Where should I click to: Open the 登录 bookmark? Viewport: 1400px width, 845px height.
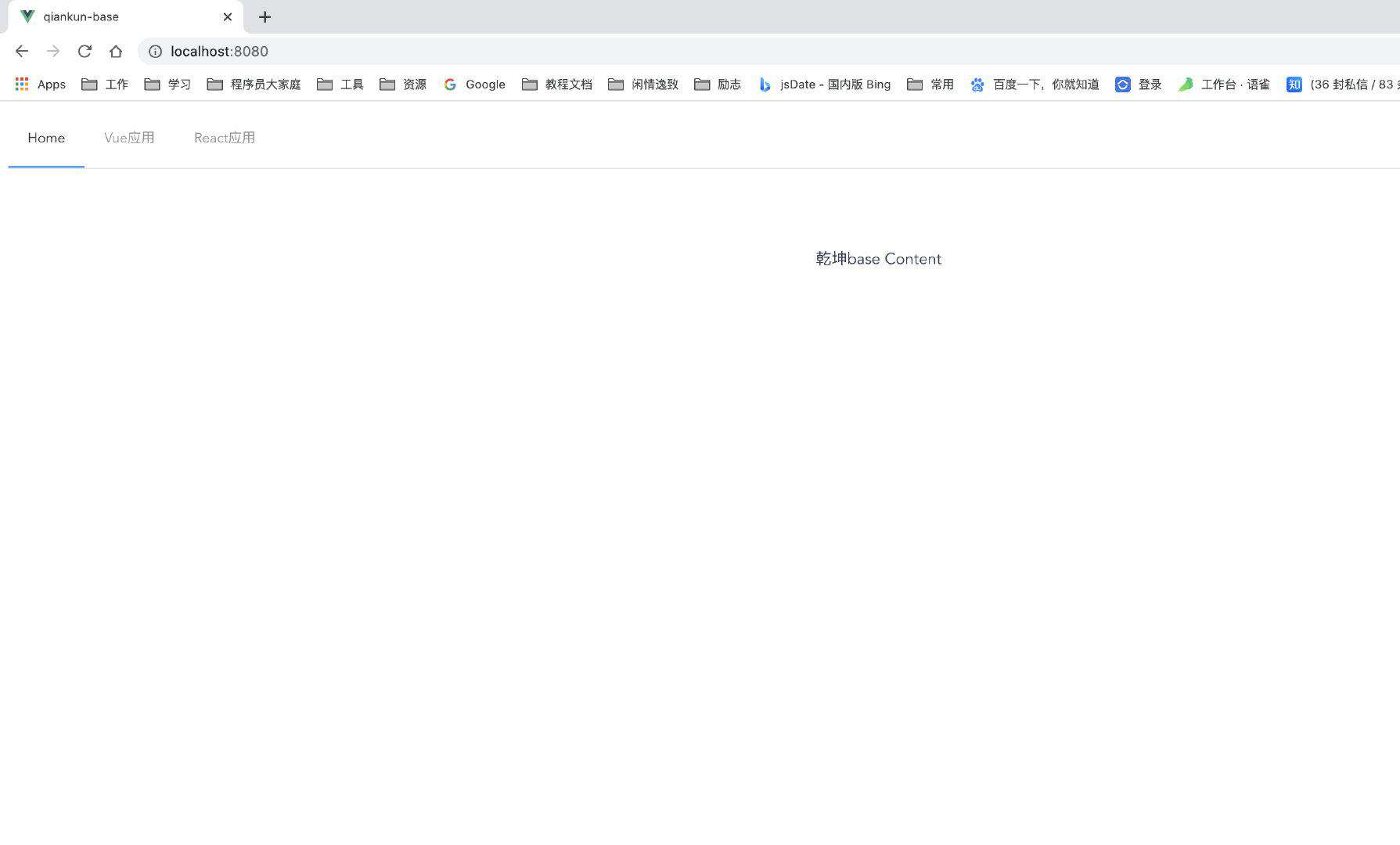pos(1138,84)
